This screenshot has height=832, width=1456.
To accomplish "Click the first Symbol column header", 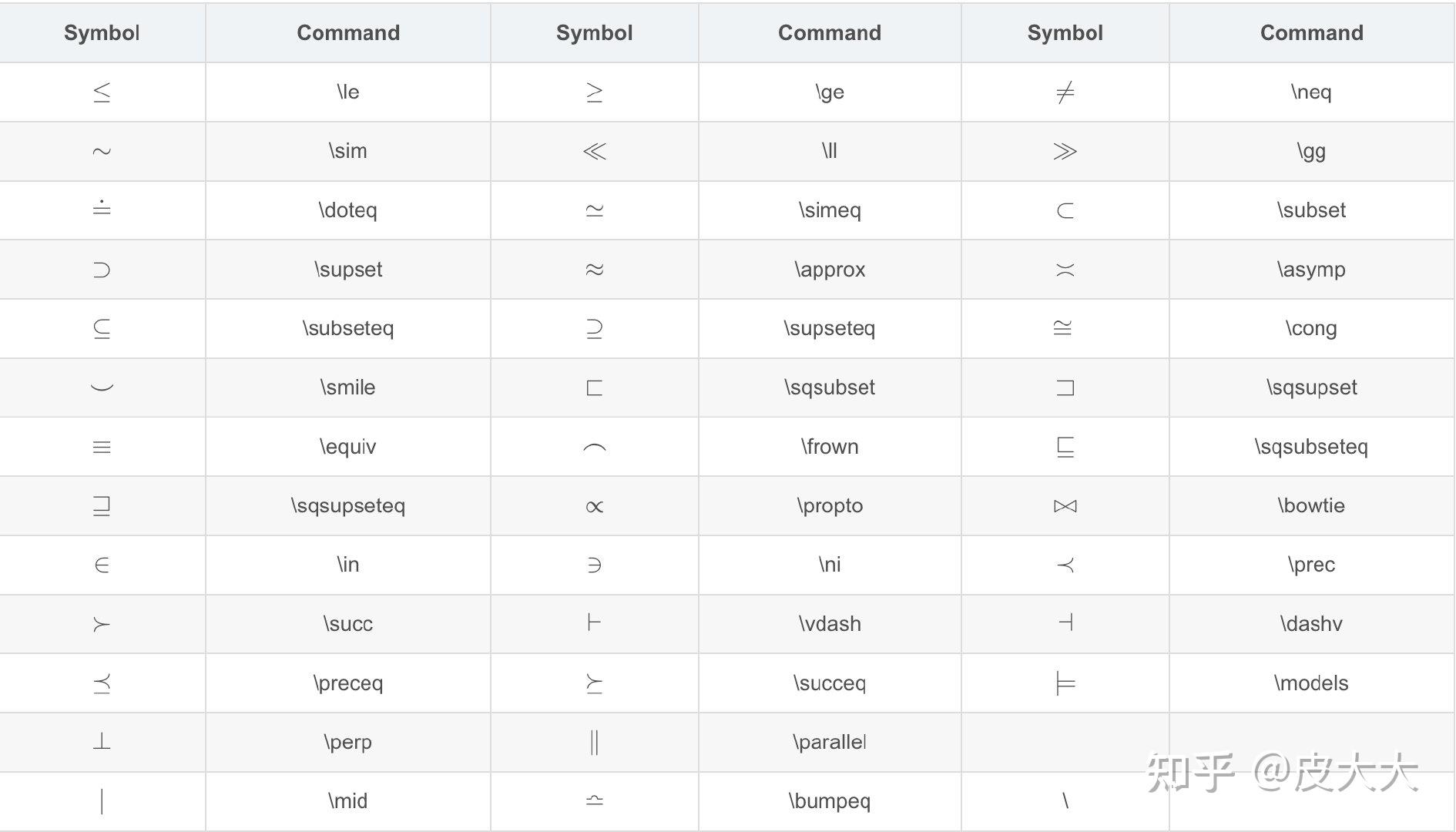I will [102, 33].
